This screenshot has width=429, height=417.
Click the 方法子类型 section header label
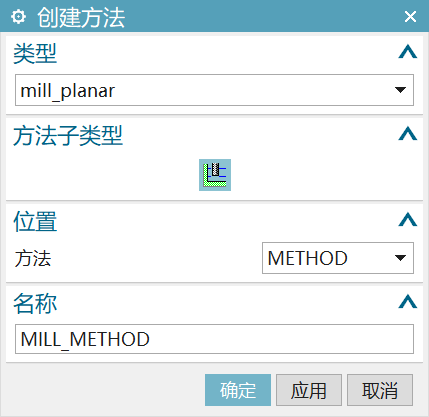click(68, 136)
